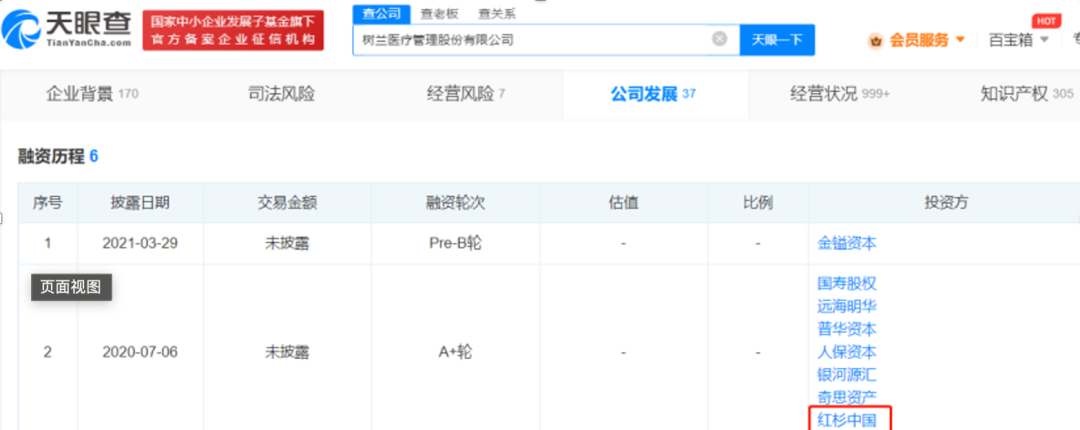1080x430 pixels.
Task: Click the crown icon beside 会员服务
Action: point(876,41)
